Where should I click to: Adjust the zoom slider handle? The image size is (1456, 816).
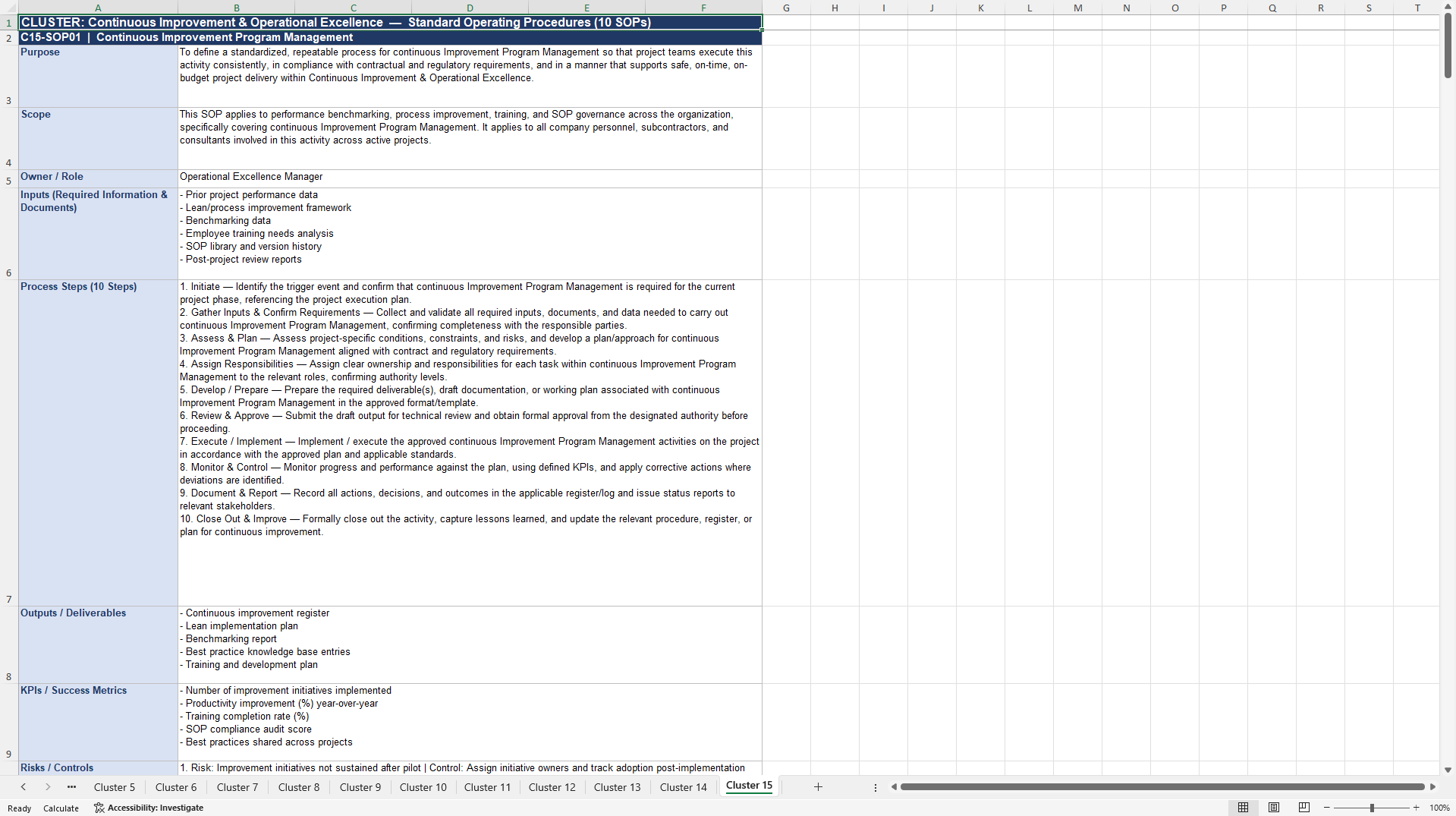point(1372,808)
